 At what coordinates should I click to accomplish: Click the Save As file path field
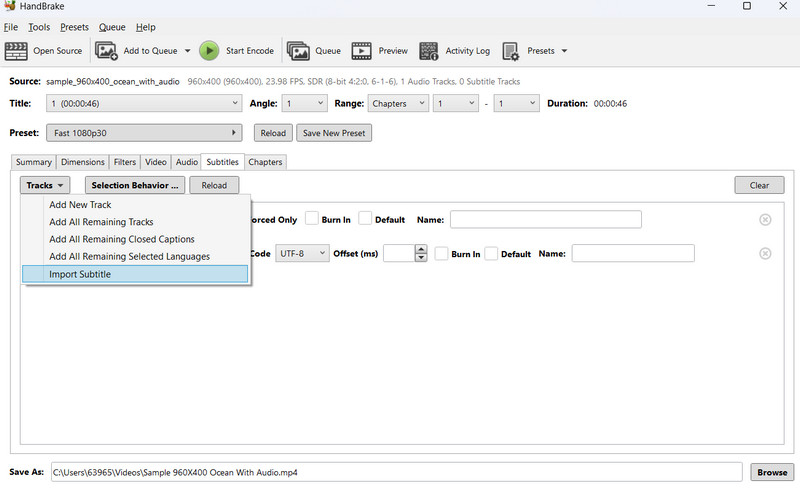pos(396,472)
